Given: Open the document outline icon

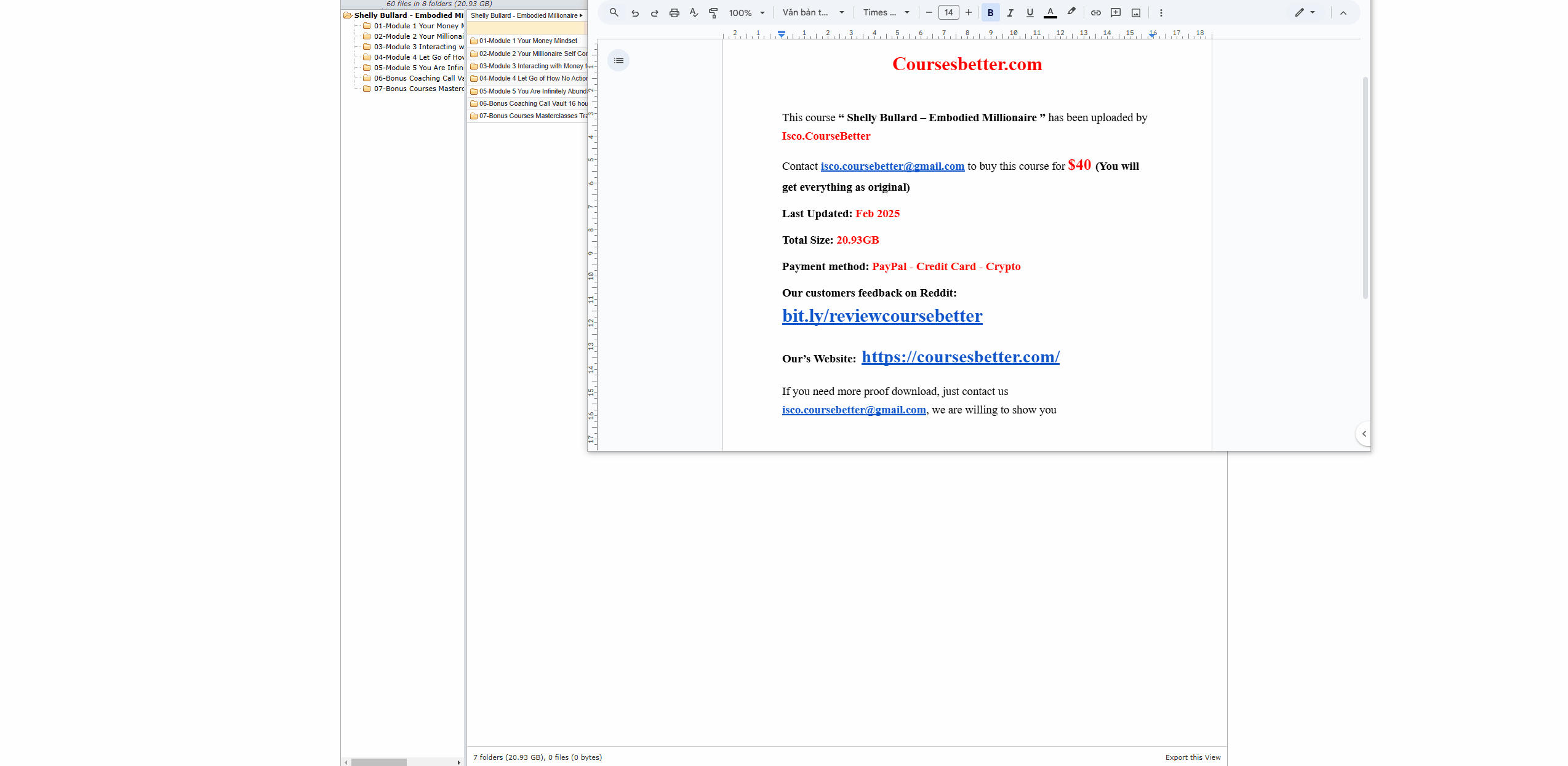Looking at the screenshot, I should tap(618, 60).
